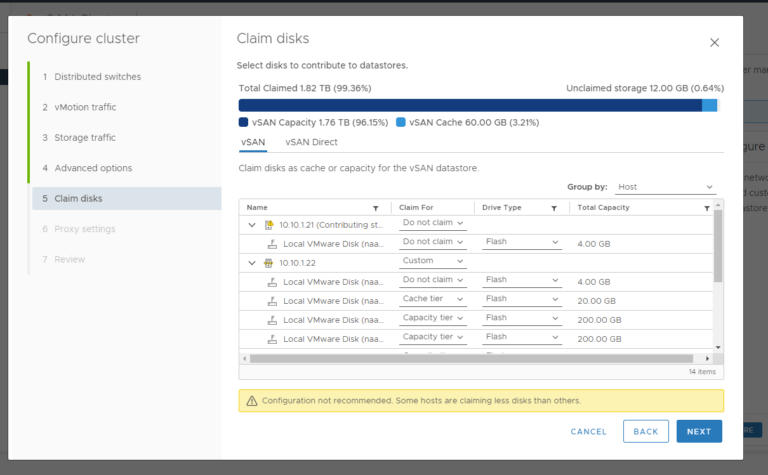The image size is (768, 475).
Task: Click the warning triangle icon in banner
Action: point(252,401)
